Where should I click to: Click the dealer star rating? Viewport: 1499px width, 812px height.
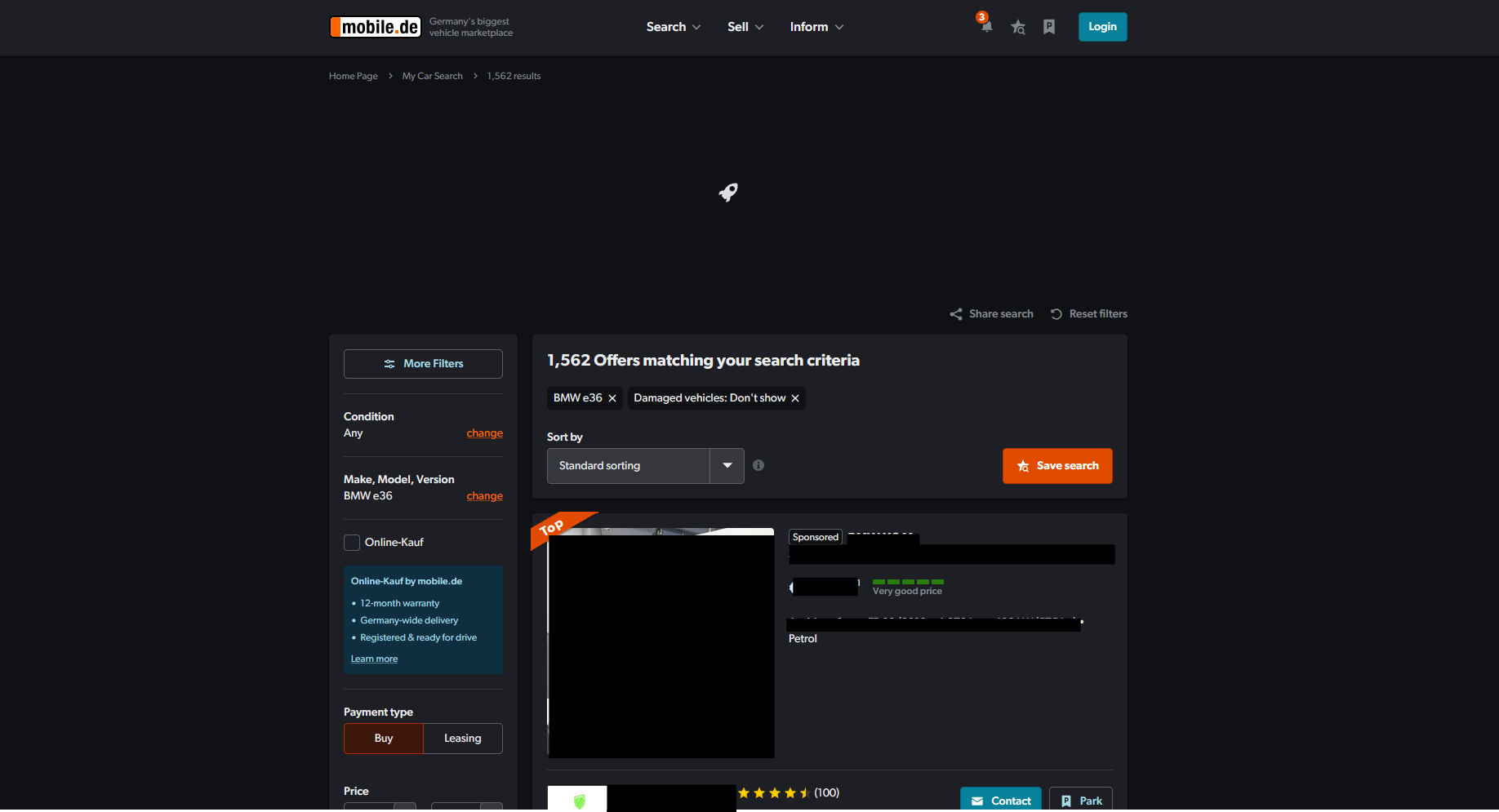click(x=773, y=792)
